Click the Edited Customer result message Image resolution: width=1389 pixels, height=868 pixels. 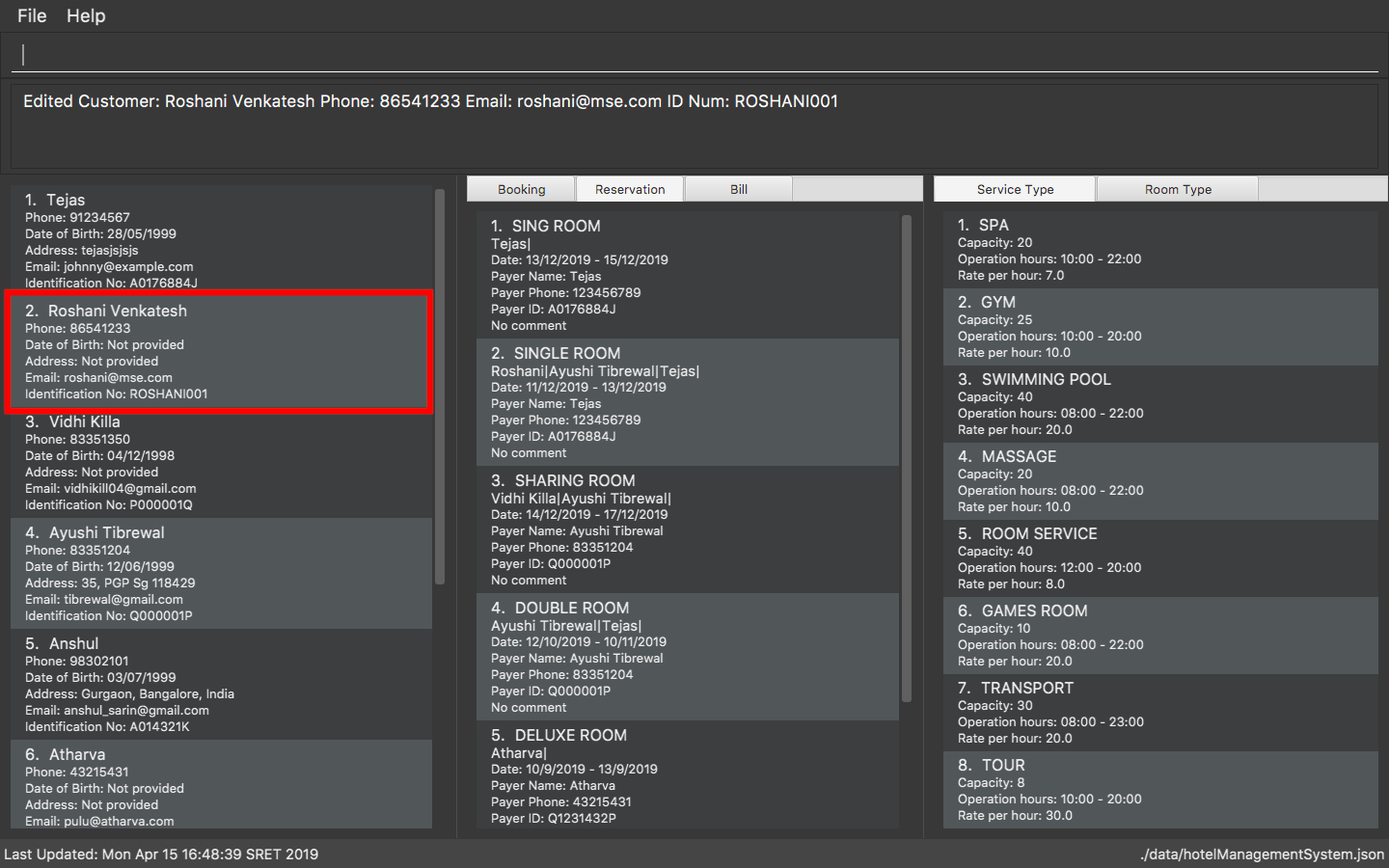tap(430, 101)
